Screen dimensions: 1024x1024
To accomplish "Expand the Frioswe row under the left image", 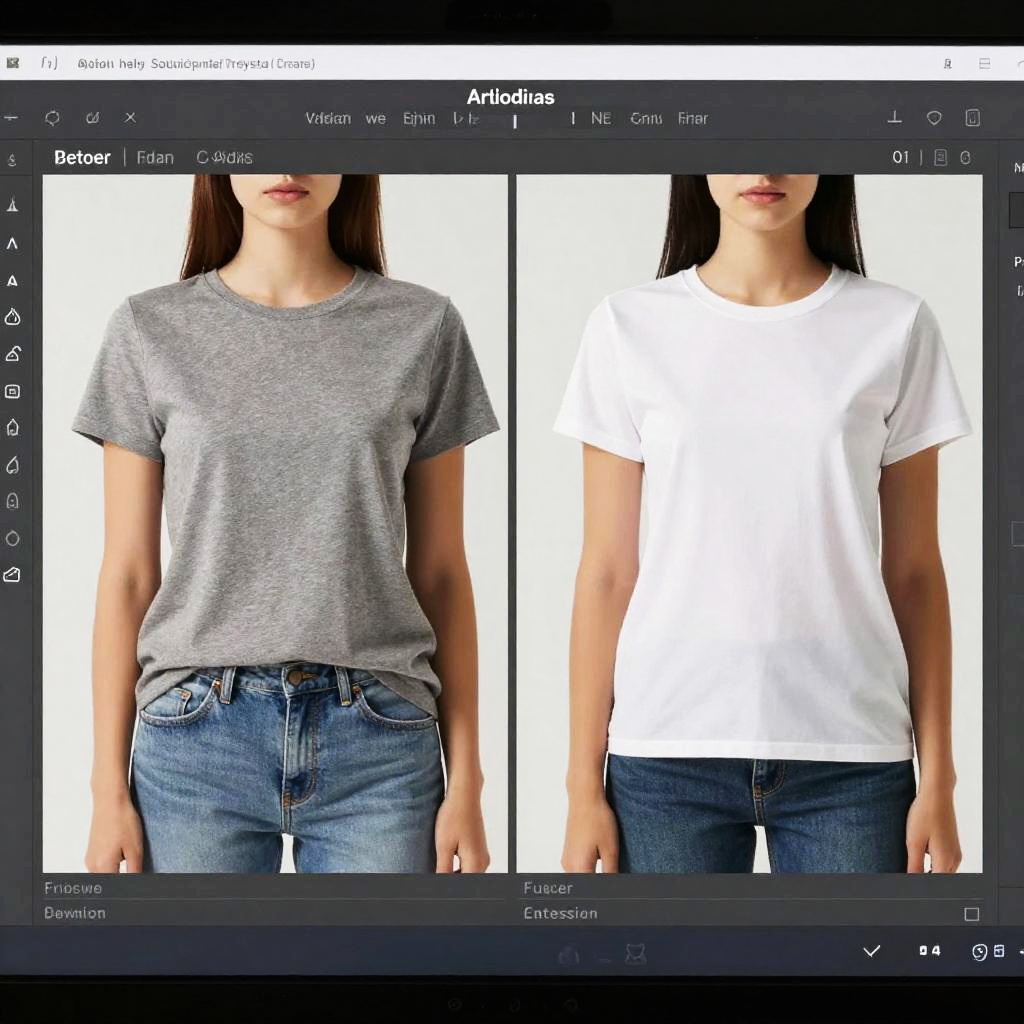I will (73, 888).
